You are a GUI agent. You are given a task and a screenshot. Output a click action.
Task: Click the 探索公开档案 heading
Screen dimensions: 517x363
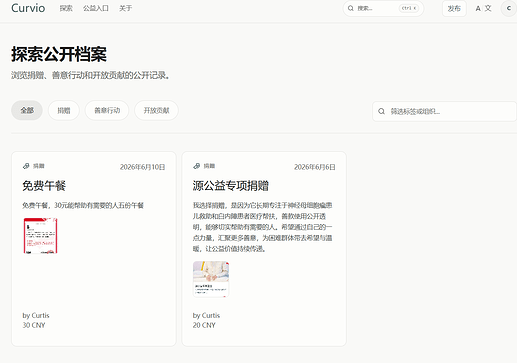(x=59, y=54)
